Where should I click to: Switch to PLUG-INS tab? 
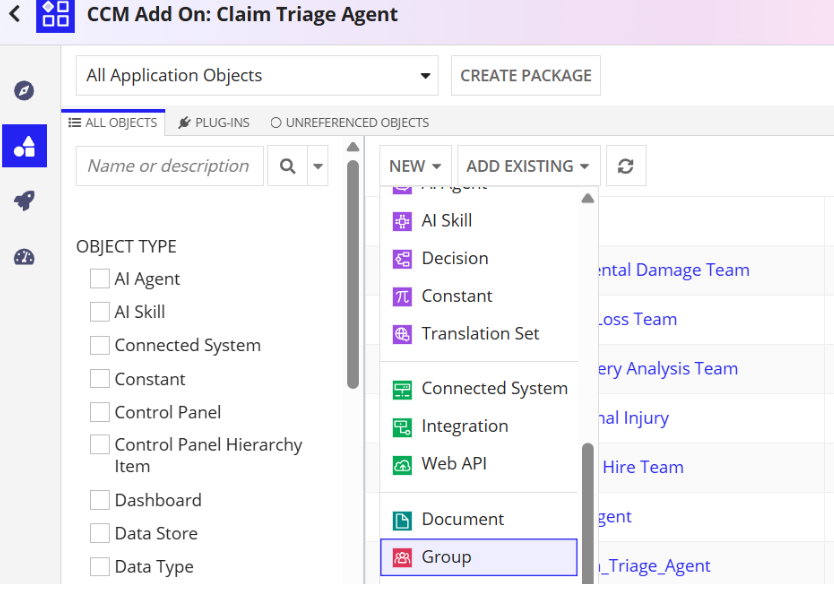tap(214, 123)
